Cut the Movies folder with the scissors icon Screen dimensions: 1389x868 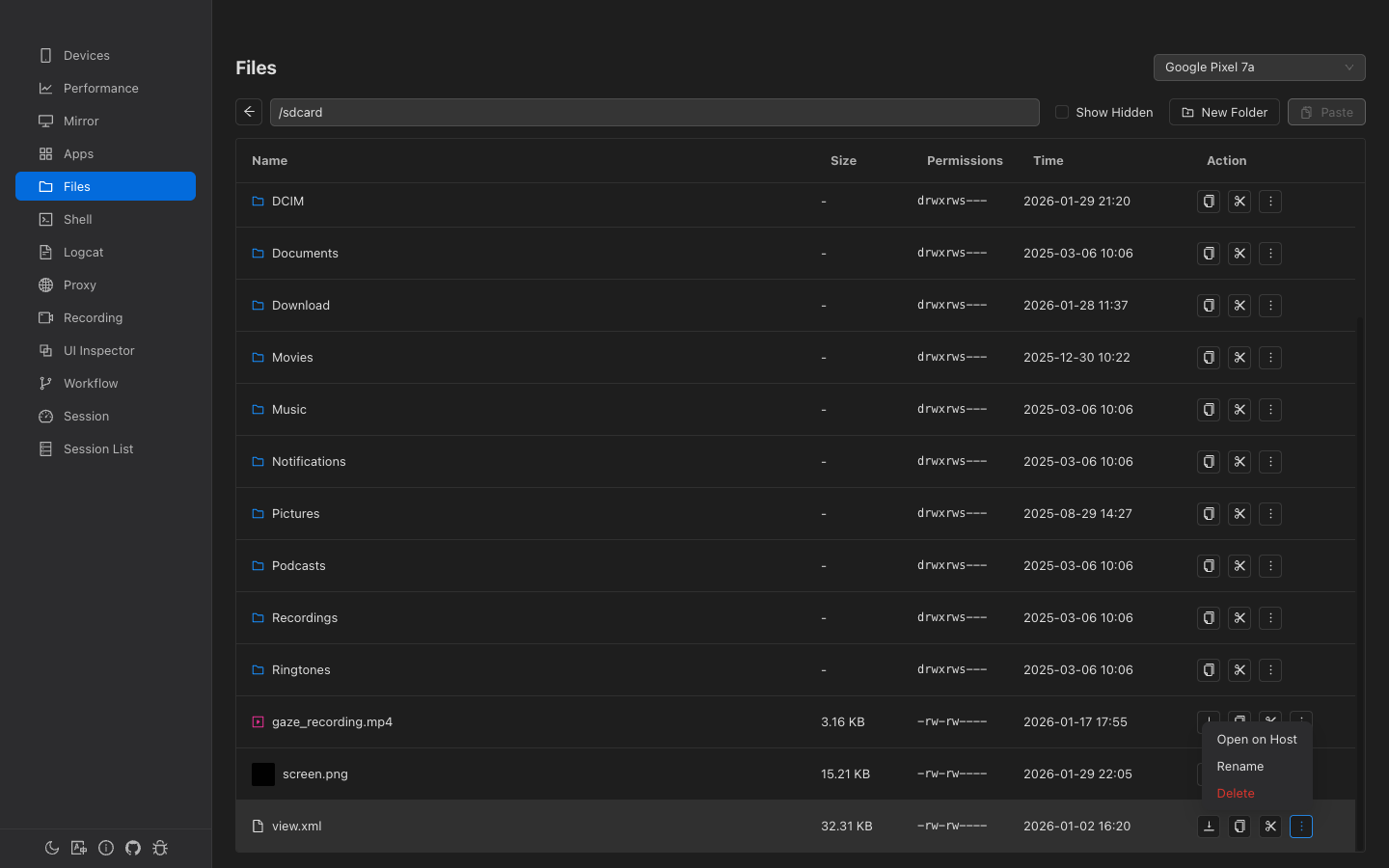[1239, 358]
